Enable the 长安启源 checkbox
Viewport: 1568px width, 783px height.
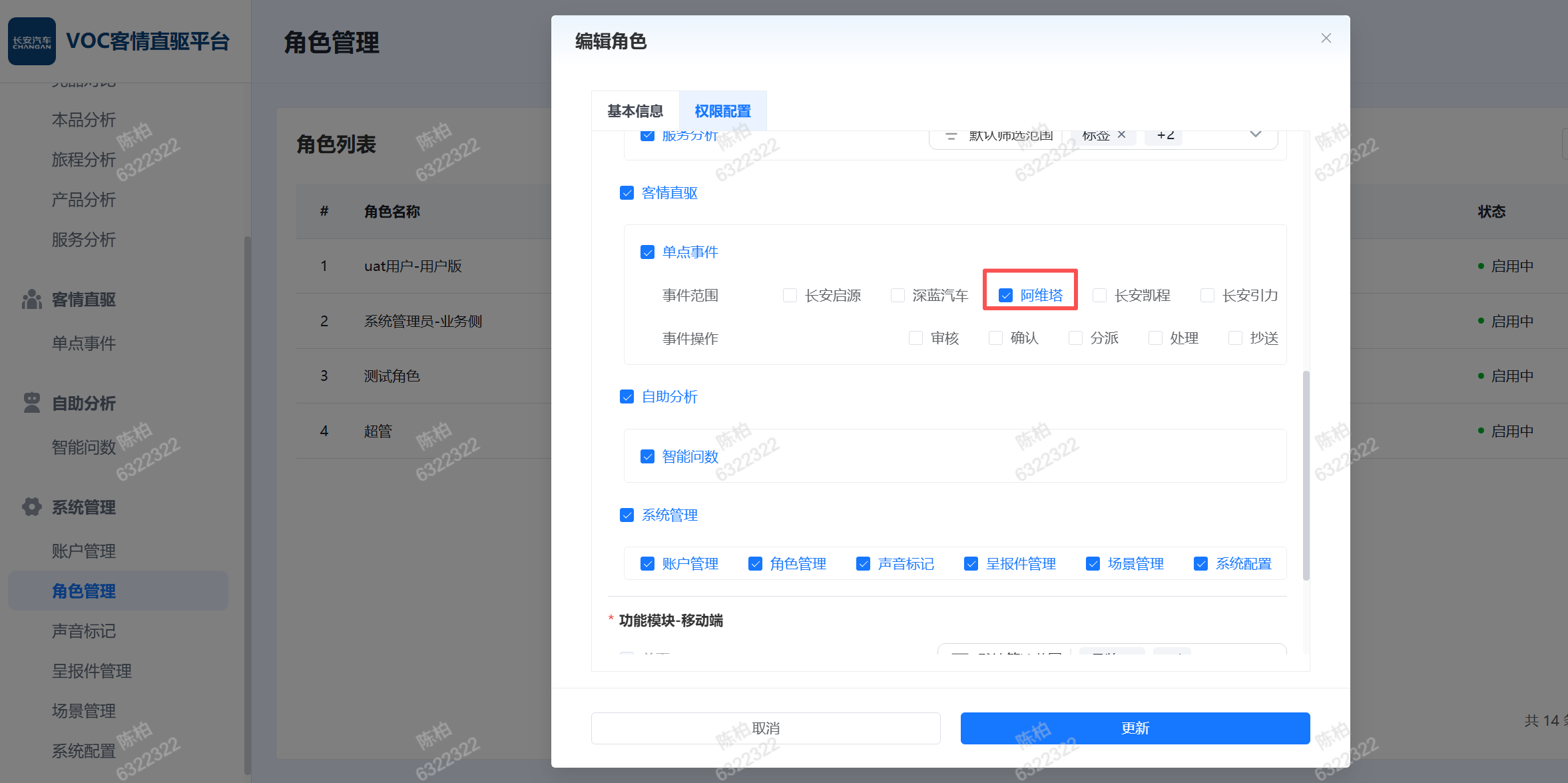pos(790,296)
